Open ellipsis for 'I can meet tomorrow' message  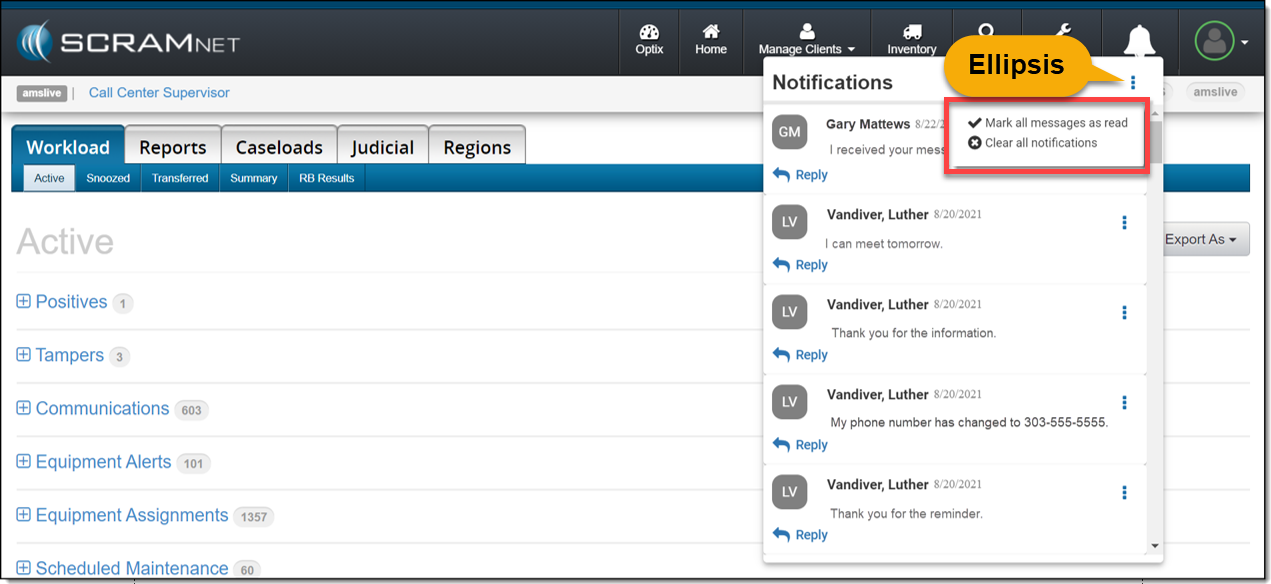(x=1124, y=222)
